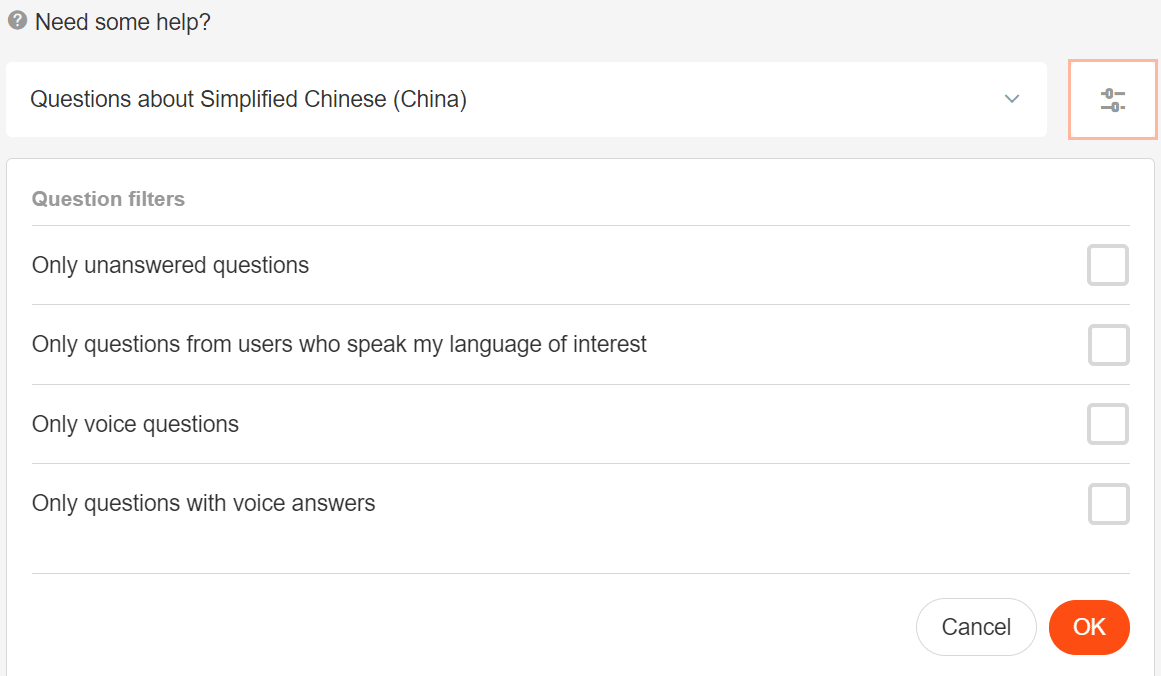Click the question mark help icon
Screen dimensions: 1161x676
point(16,21)
